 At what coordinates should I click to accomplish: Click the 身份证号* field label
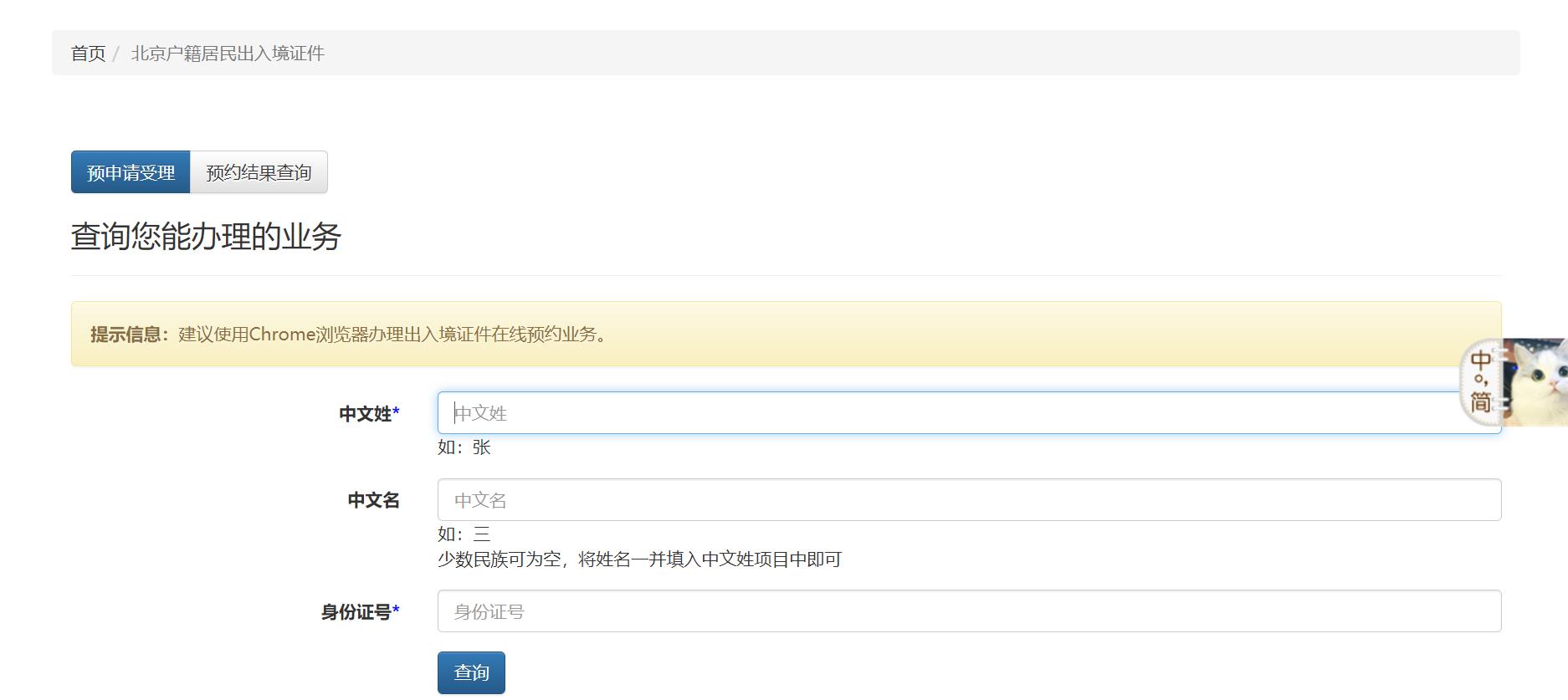361,612
